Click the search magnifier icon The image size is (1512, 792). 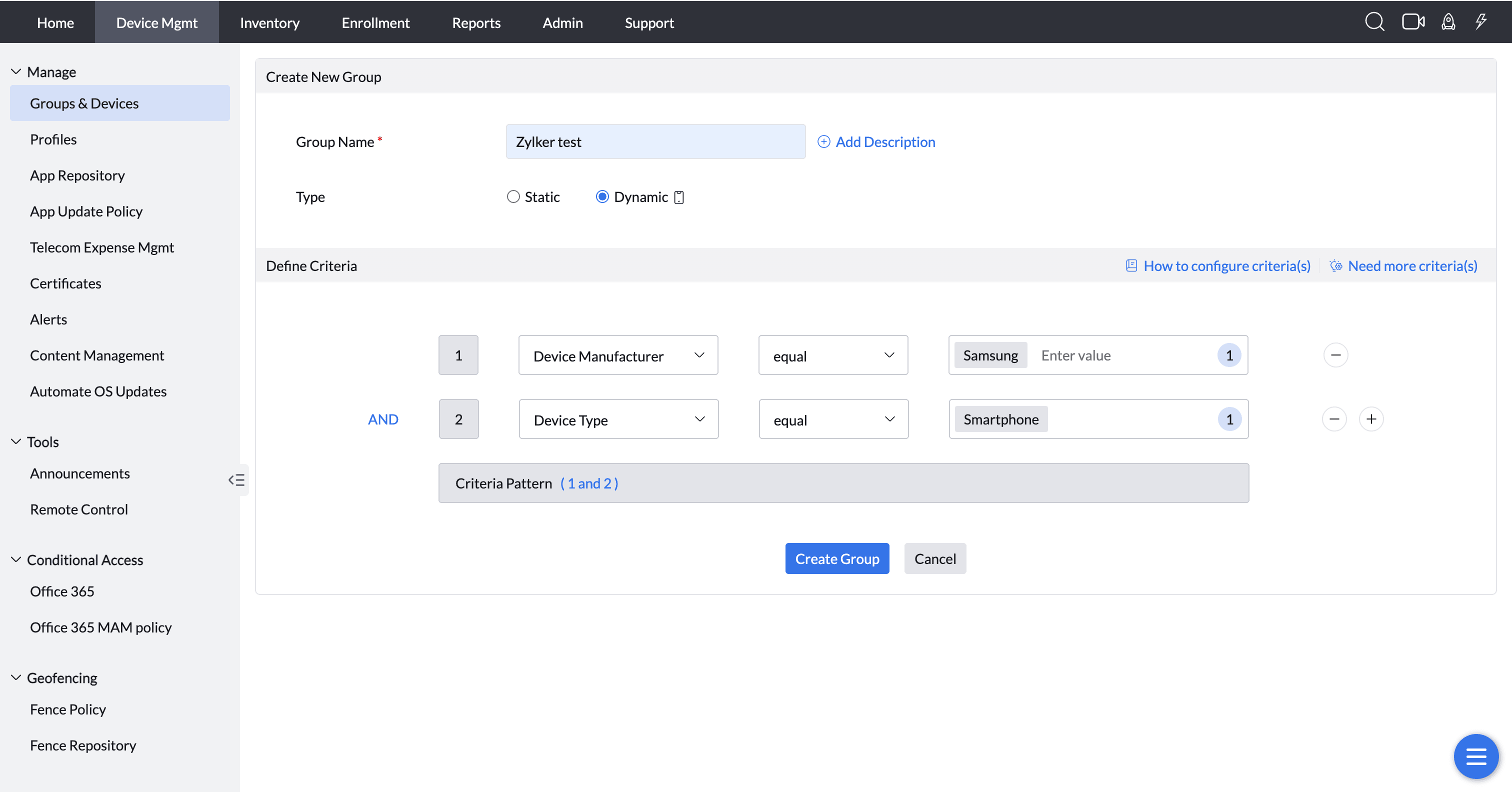coord(1374,22)
